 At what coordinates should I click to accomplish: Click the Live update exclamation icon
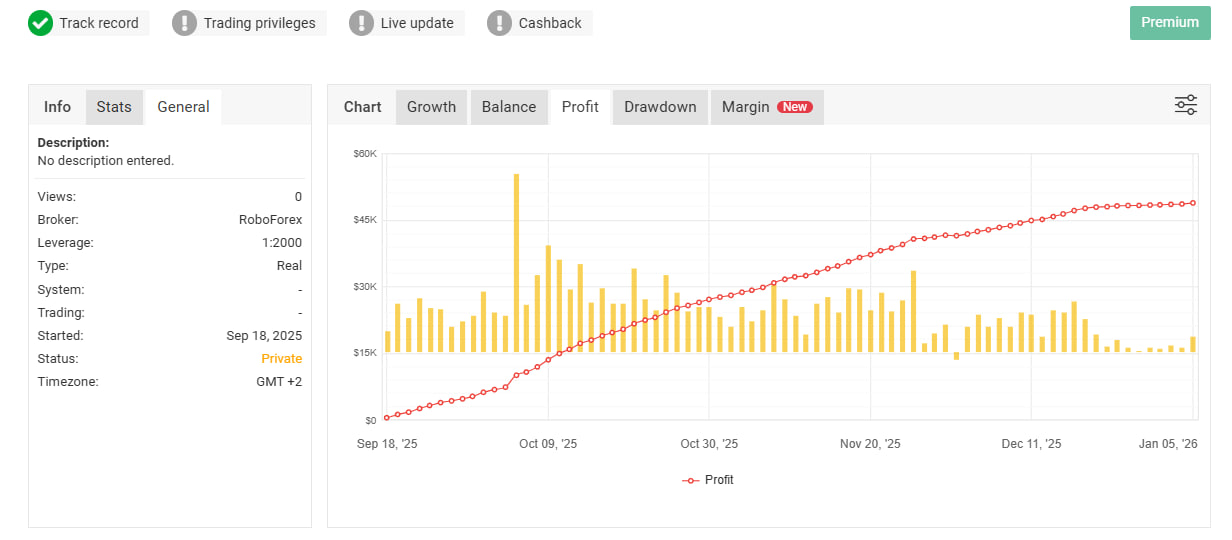click(361, 23)
